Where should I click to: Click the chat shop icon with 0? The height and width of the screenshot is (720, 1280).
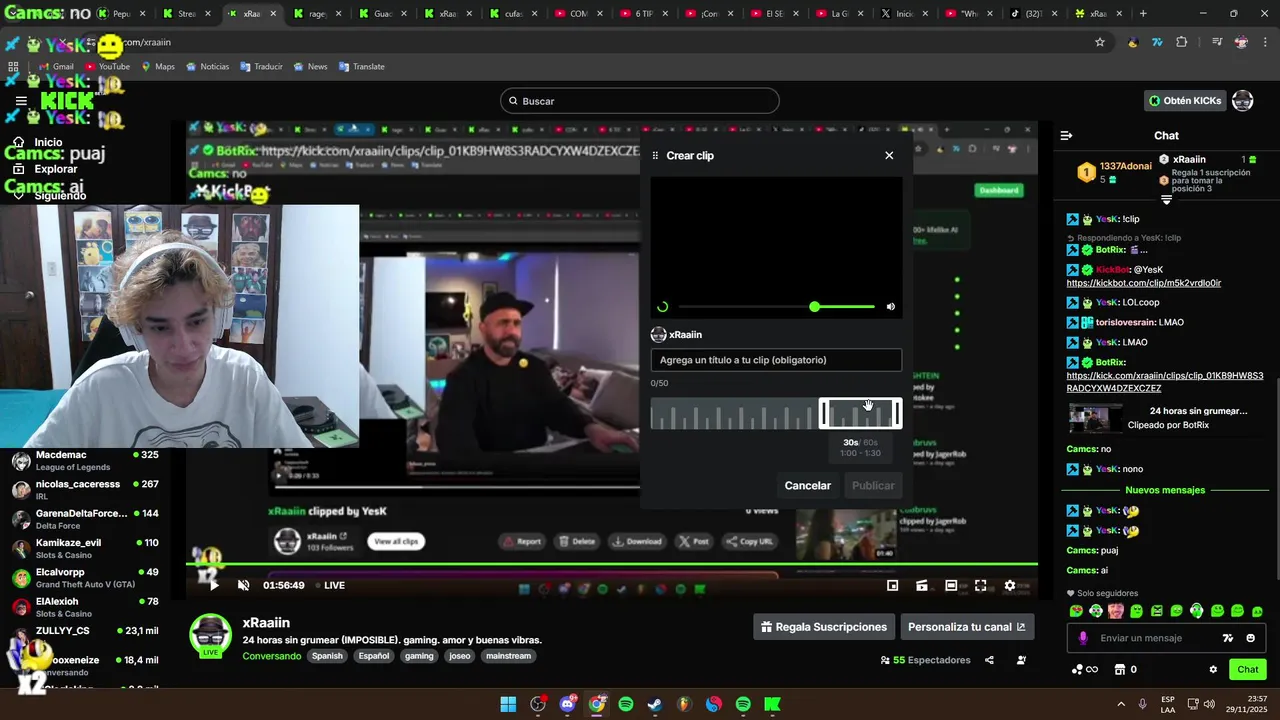(x=1126, y=669)
